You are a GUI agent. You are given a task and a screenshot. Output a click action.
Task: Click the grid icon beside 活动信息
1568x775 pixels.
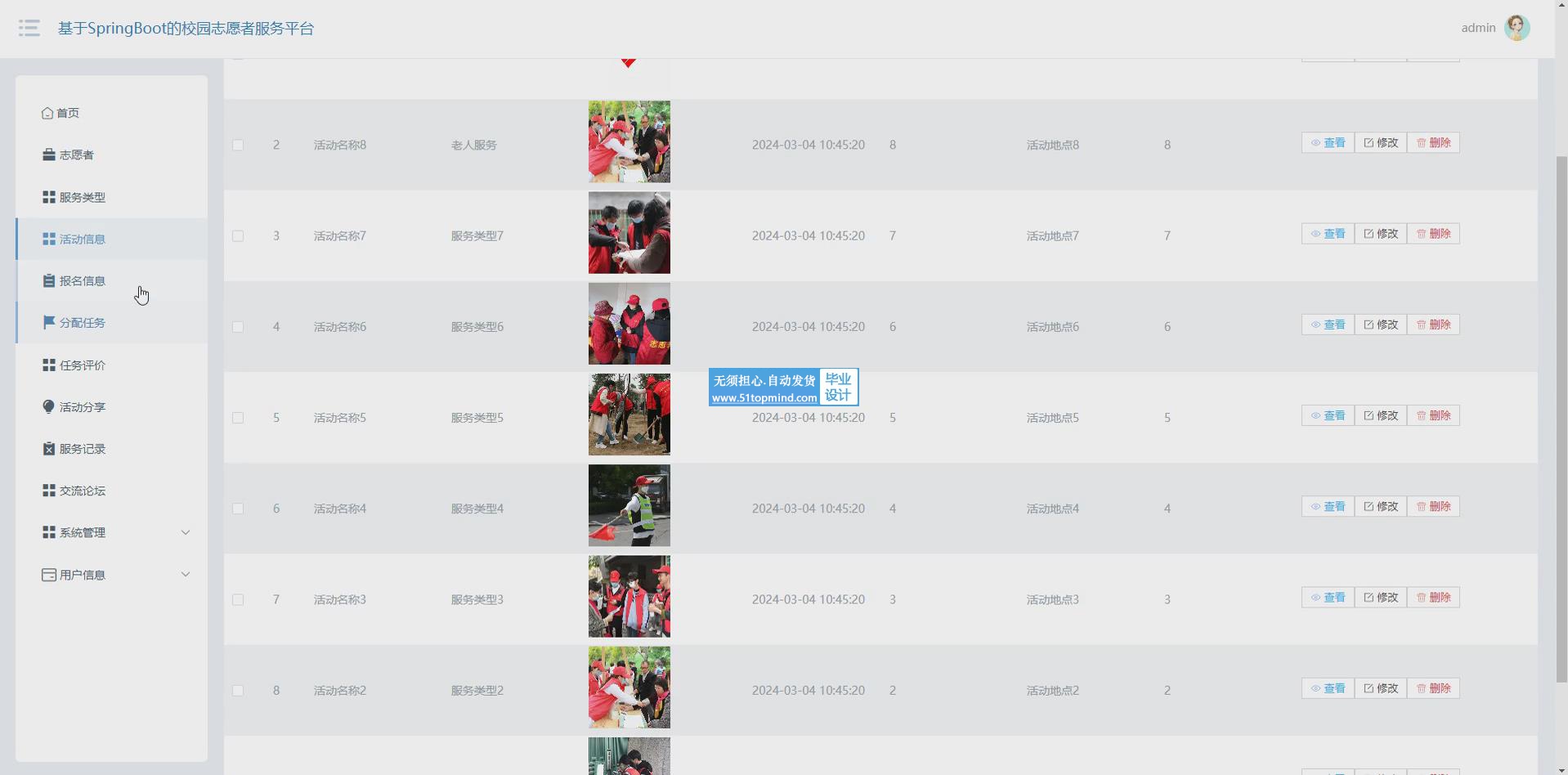(x=49, y=239)
